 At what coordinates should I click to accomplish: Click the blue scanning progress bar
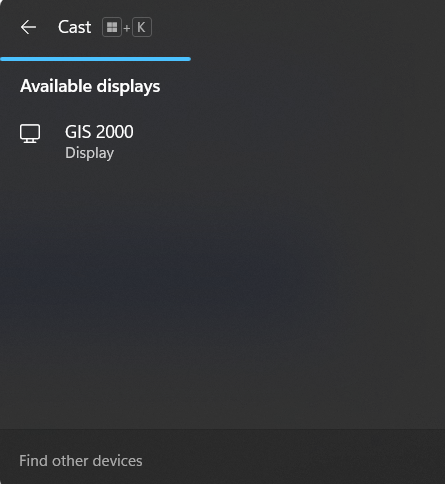coord(96,59)
